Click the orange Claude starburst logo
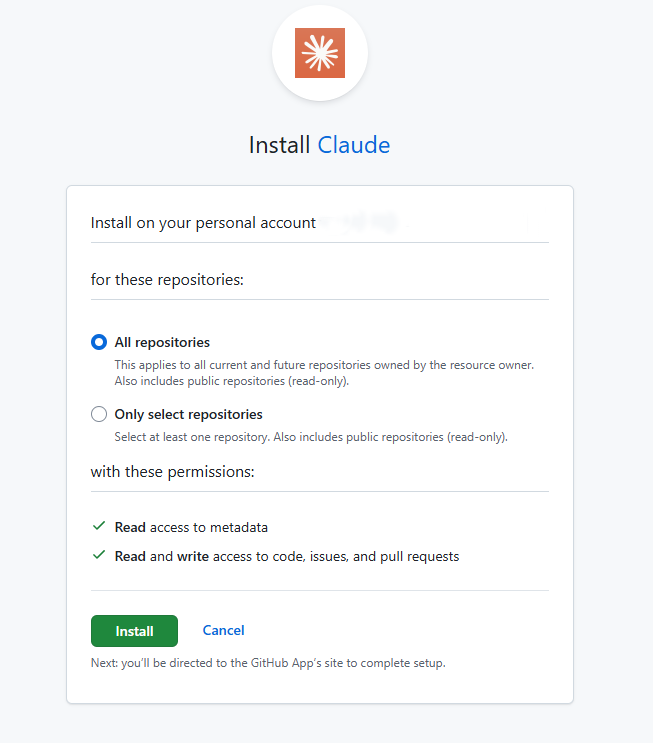The width and height of the screenshot is (653, 743). (x=320, y=53)
